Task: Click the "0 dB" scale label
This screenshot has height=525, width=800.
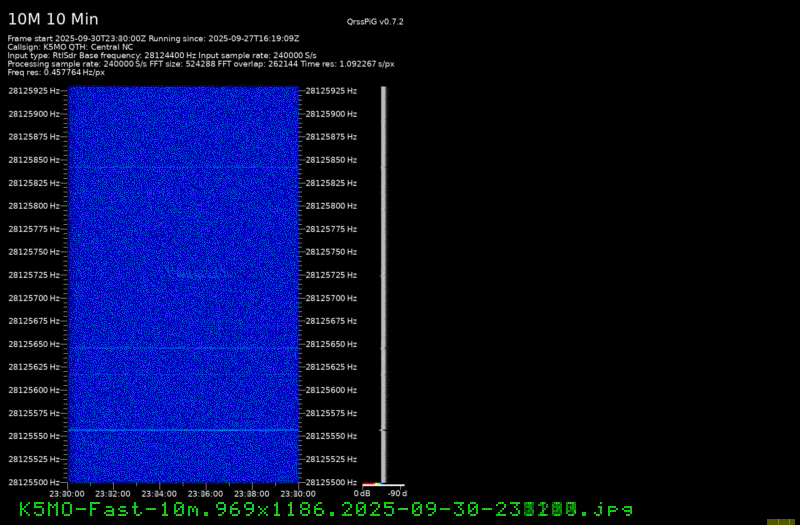Action: pos(362,493)
